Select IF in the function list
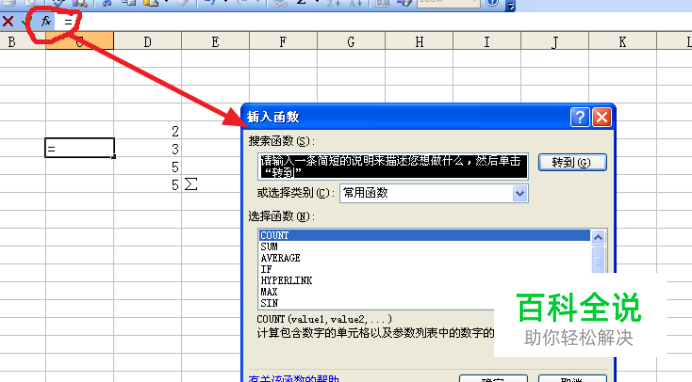Screen dimensions: 692x382 [x=425, y=270]
